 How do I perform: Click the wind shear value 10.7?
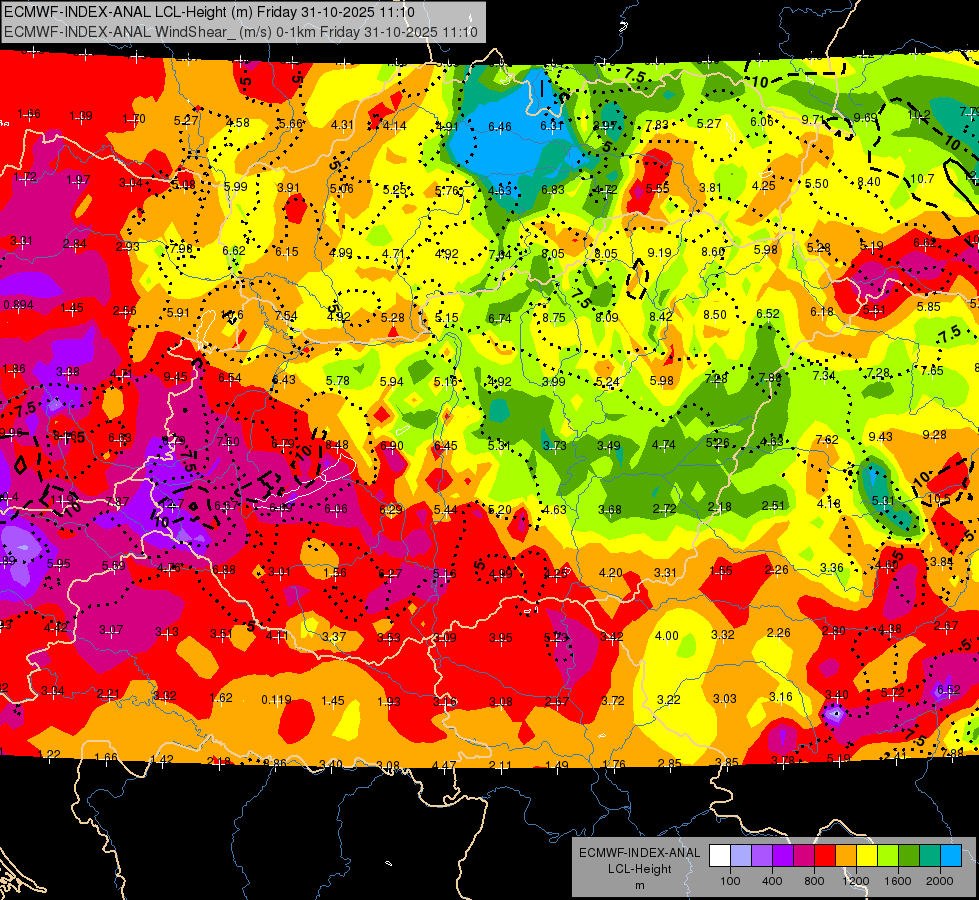(x=922, y=179)
